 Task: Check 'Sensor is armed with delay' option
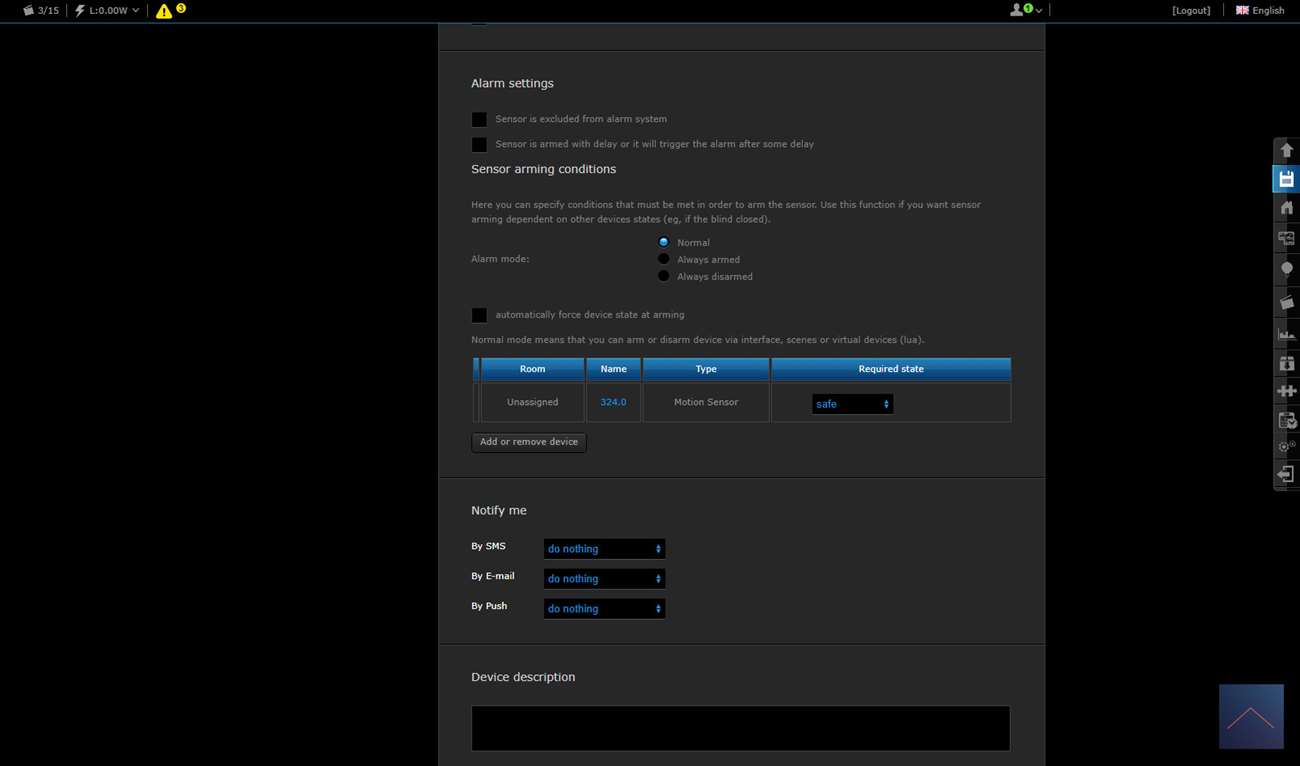pos(479,144)
